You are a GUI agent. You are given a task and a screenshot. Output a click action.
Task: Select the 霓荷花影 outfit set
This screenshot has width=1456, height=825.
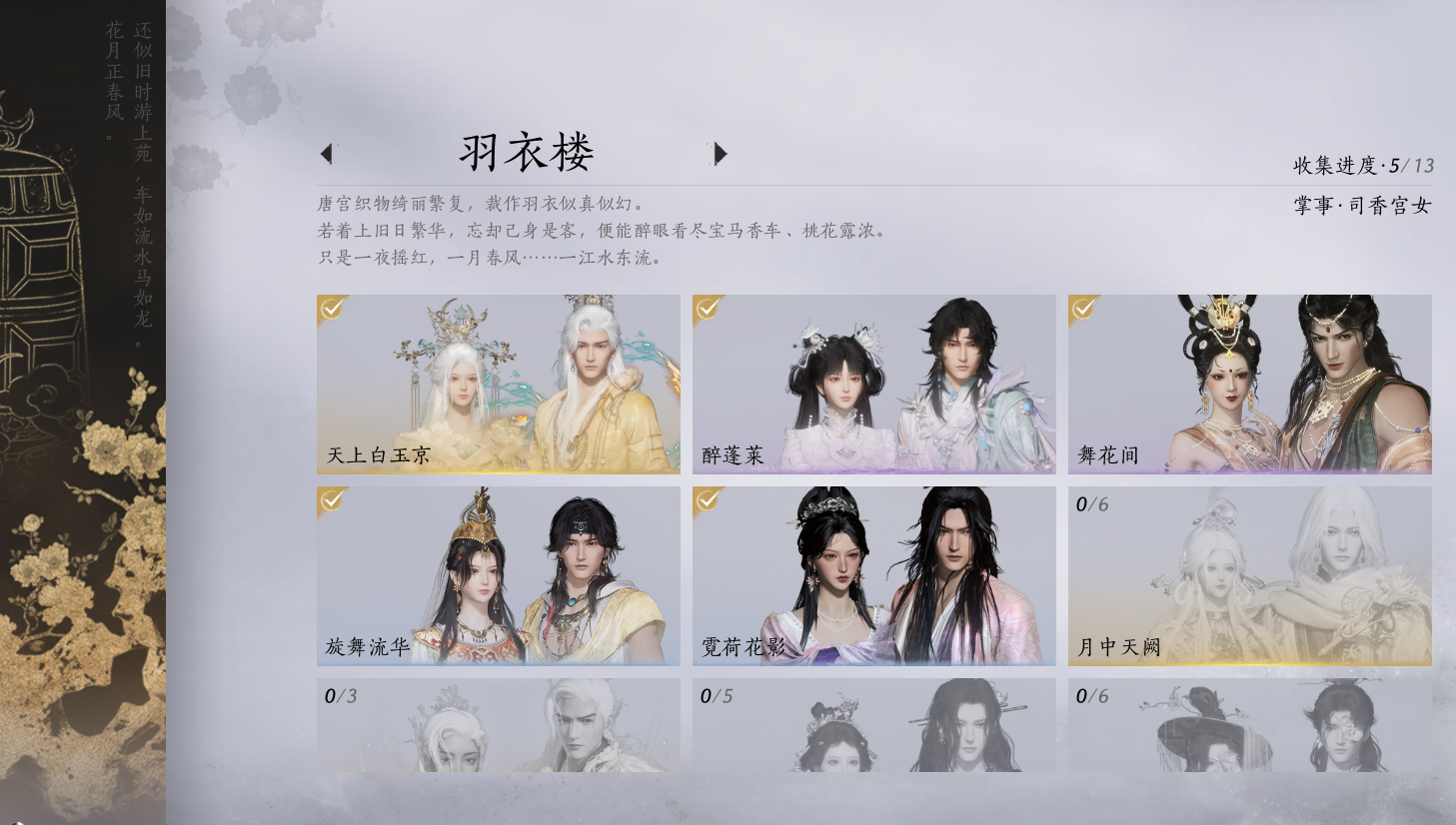click(874, 576)
